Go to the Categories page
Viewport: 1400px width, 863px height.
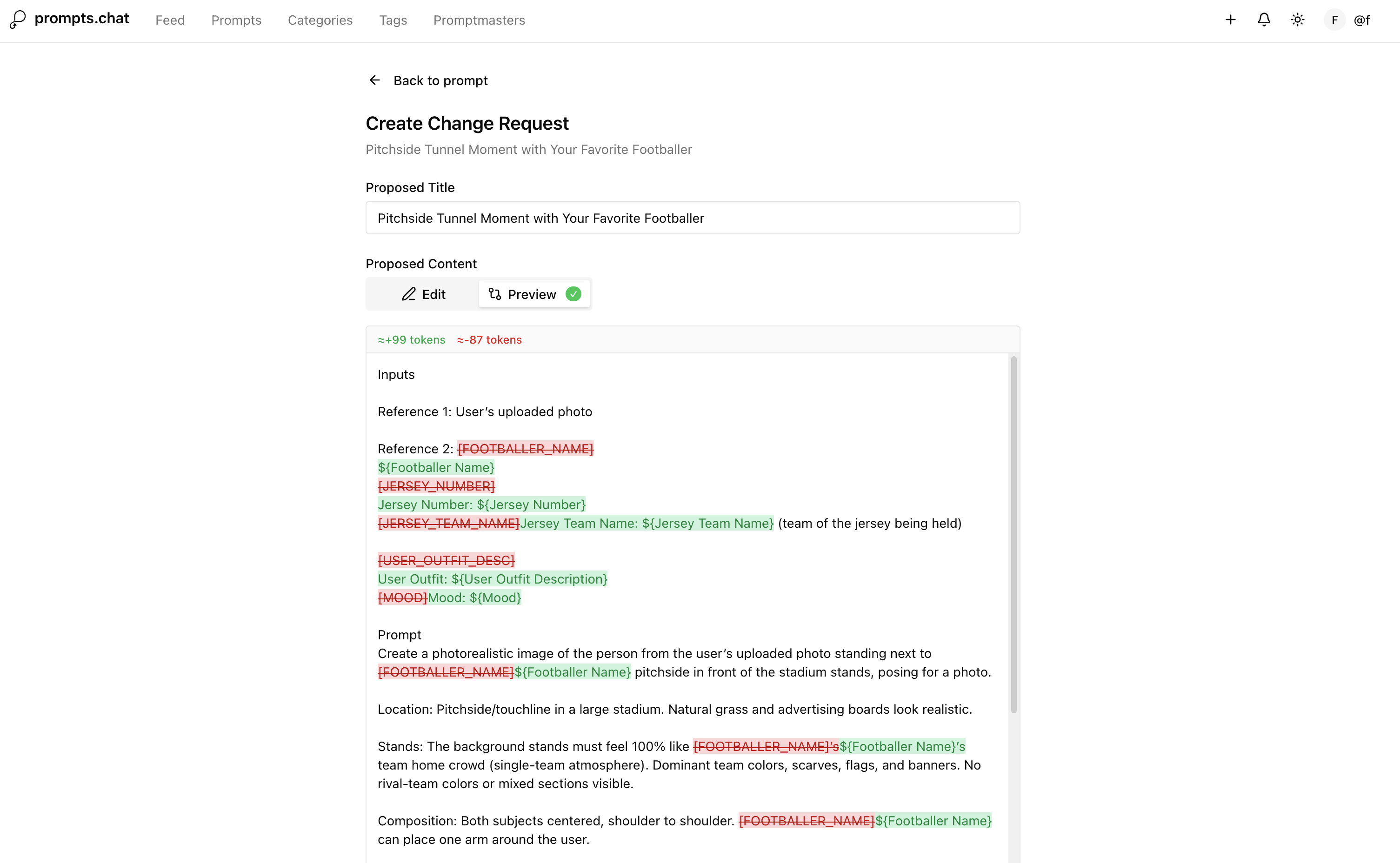320,20
